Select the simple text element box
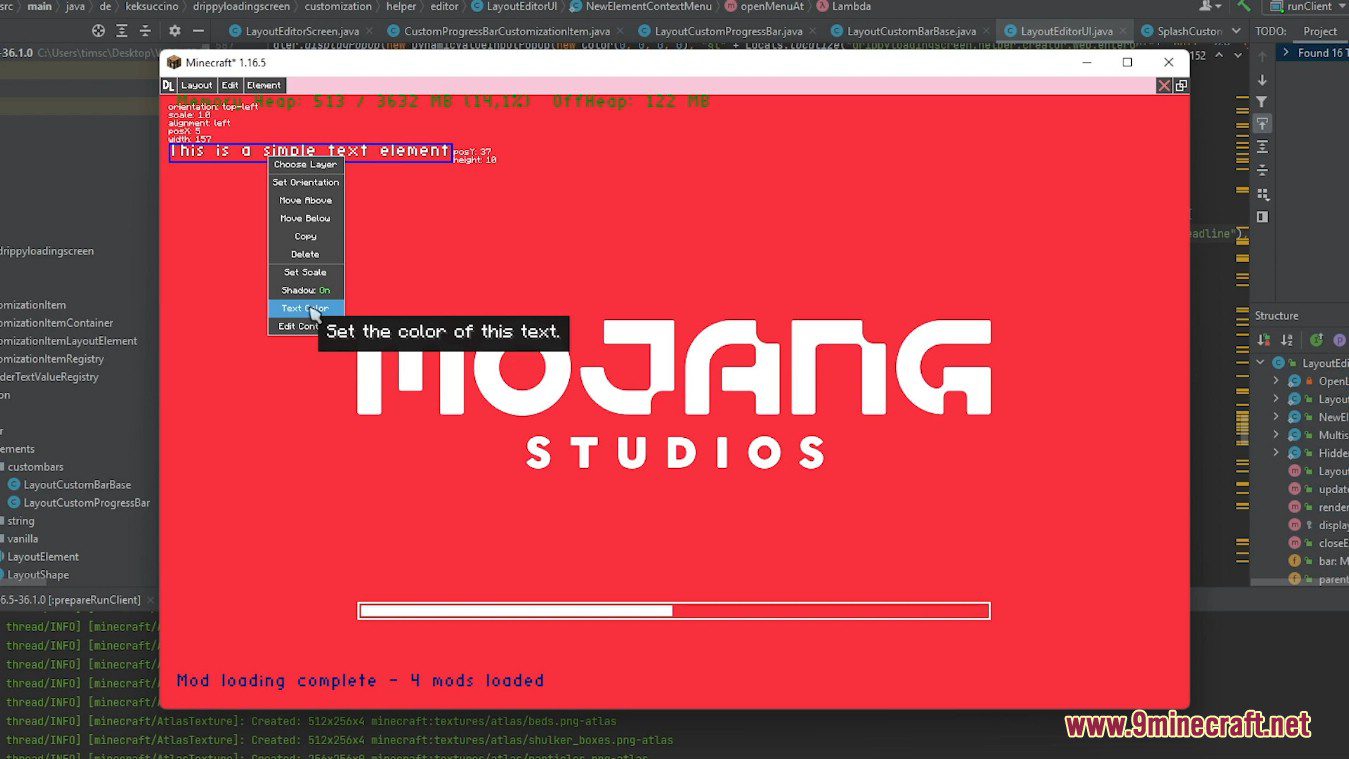 tap(310, 151)
